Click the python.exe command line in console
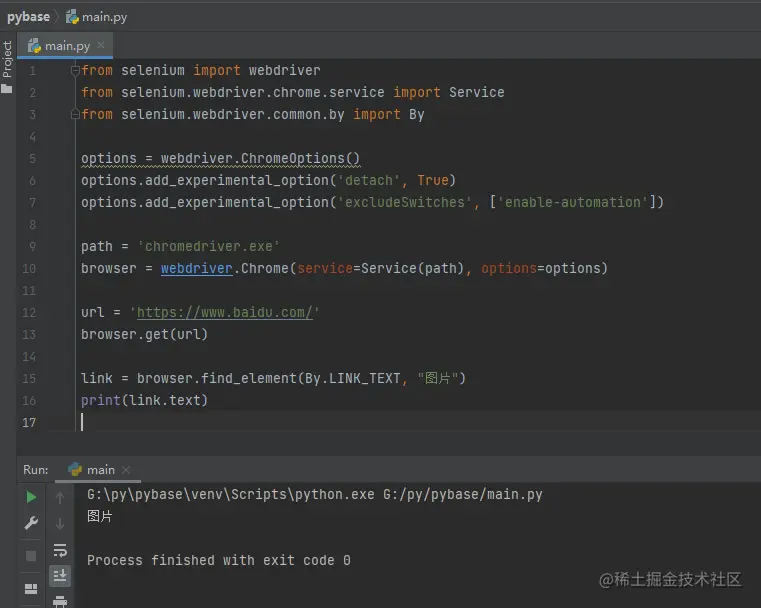Viewport: 761px width, 608px height. click(314, 494)
